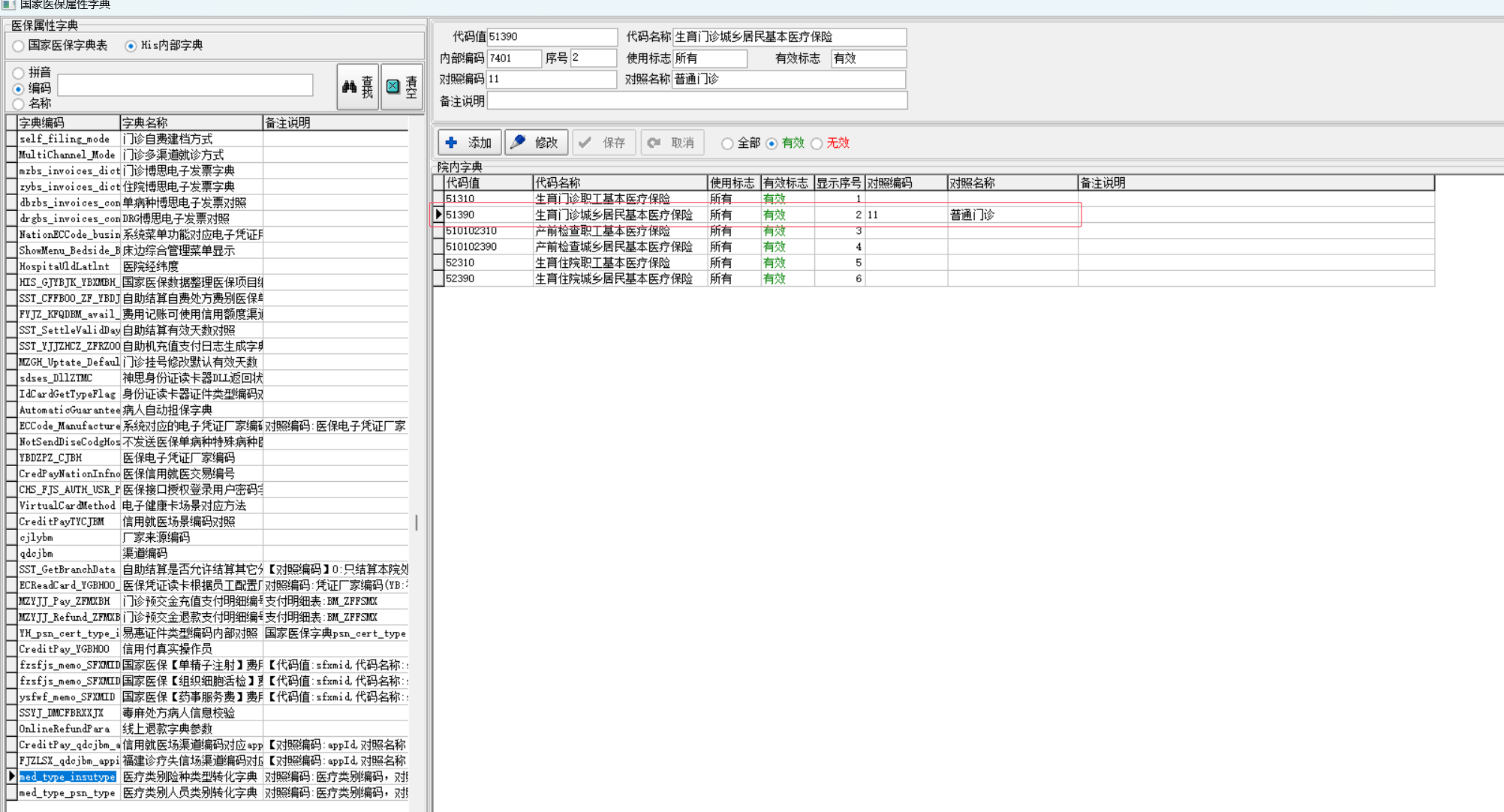The width and height of the screenshot is (1504, 812).
Task: Select the 全部 filter radio button
Action: coord(727,143)
